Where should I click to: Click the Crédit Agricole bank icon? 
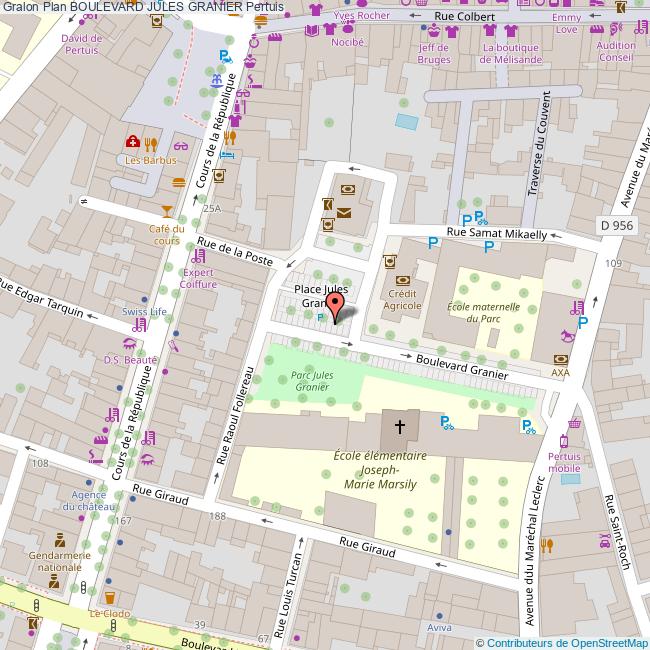[x=403, y=282]
